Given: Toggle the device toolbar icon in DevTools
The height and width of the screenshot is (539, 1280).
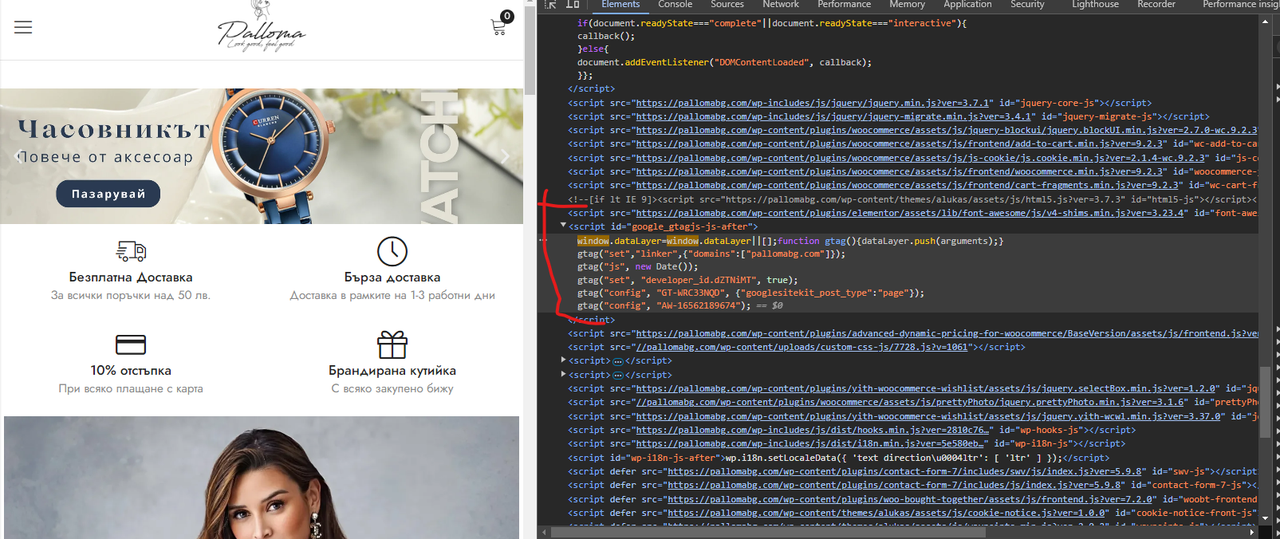Looking at the screenshot, I should tap(574, 5).
